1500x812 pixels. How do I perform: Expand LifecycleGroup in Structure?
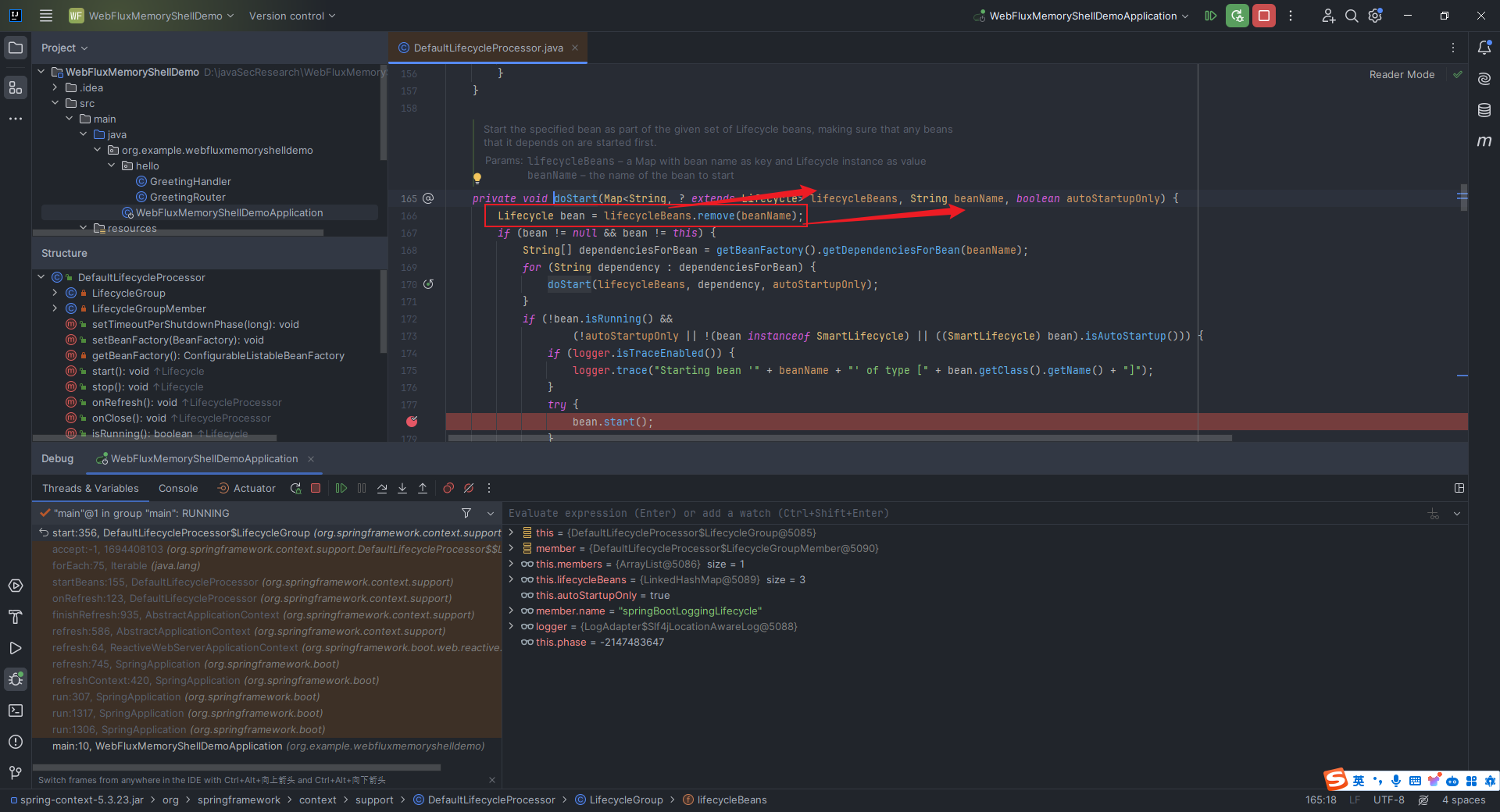55,293
